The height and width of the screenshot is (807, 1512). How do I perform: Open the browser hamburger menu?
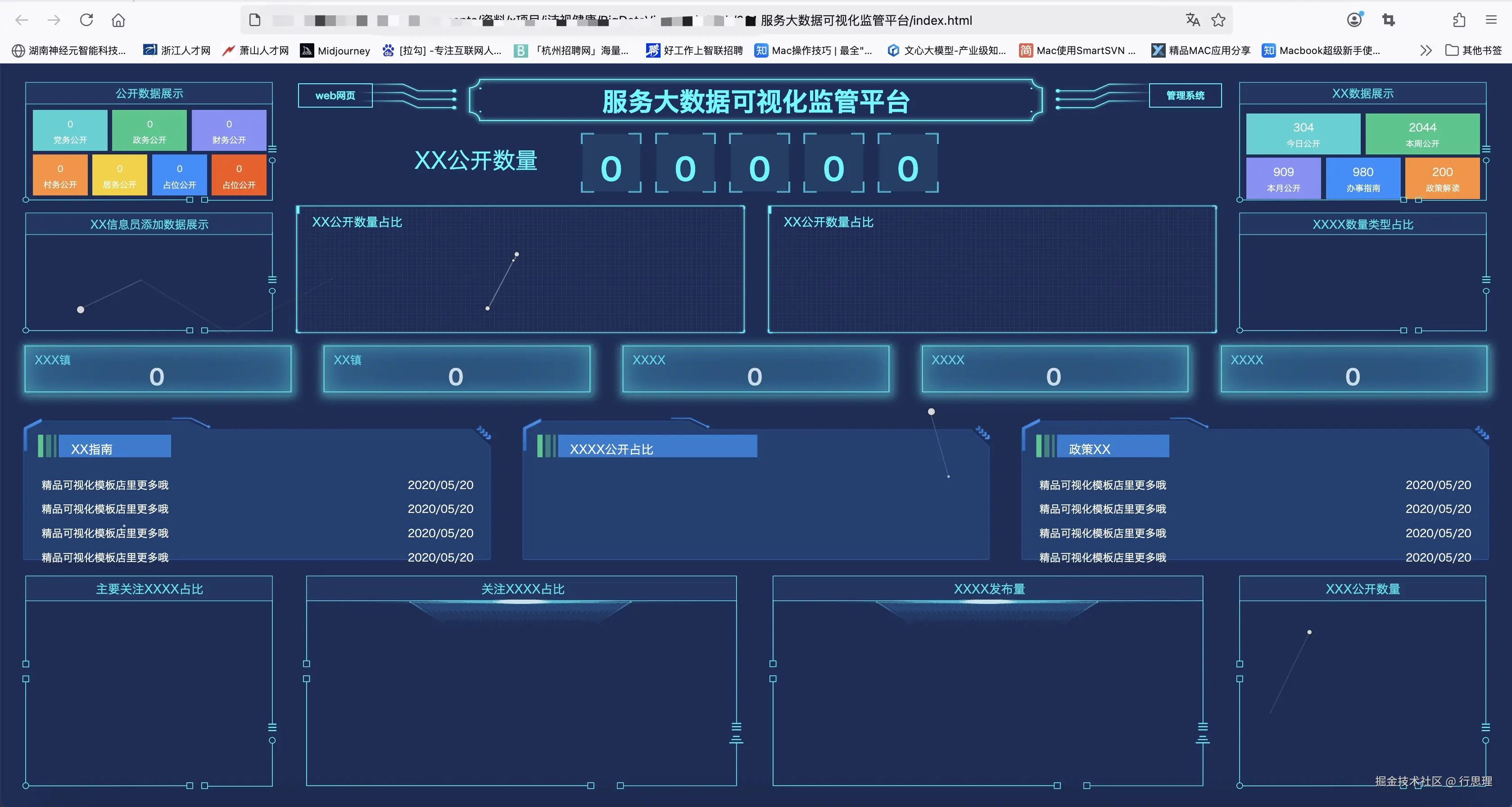coord(1491,20)
